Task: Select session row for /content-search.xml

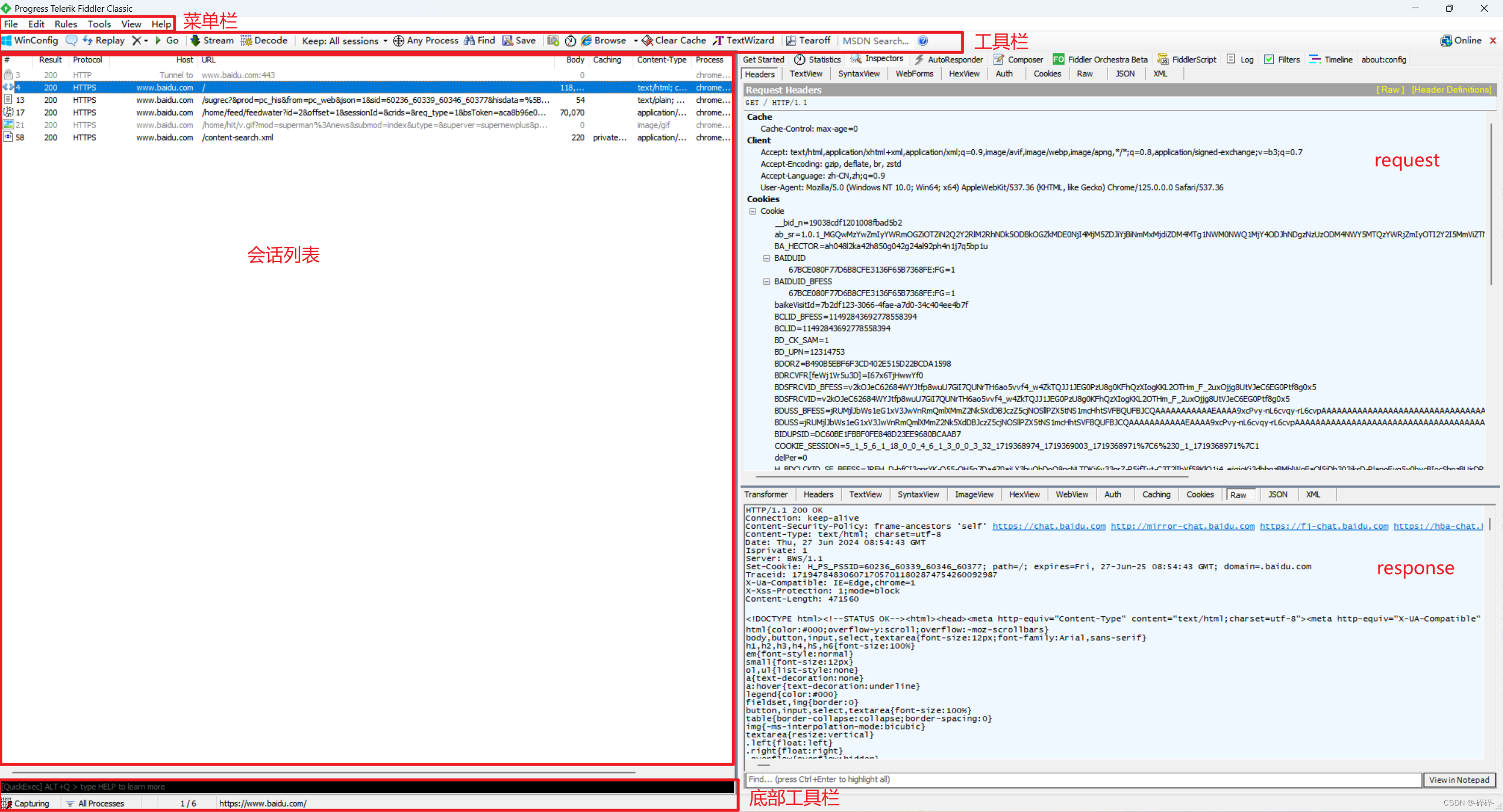Action: [x=237, y=137]
